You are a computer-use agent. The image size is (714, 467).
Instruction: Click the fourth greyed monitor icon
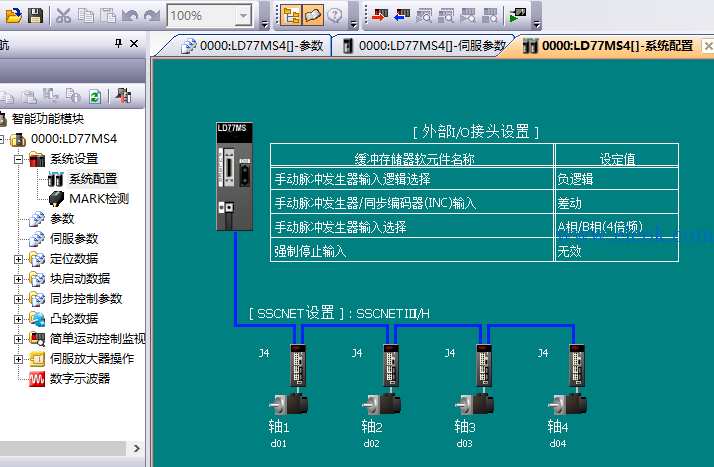coord(490,15)
